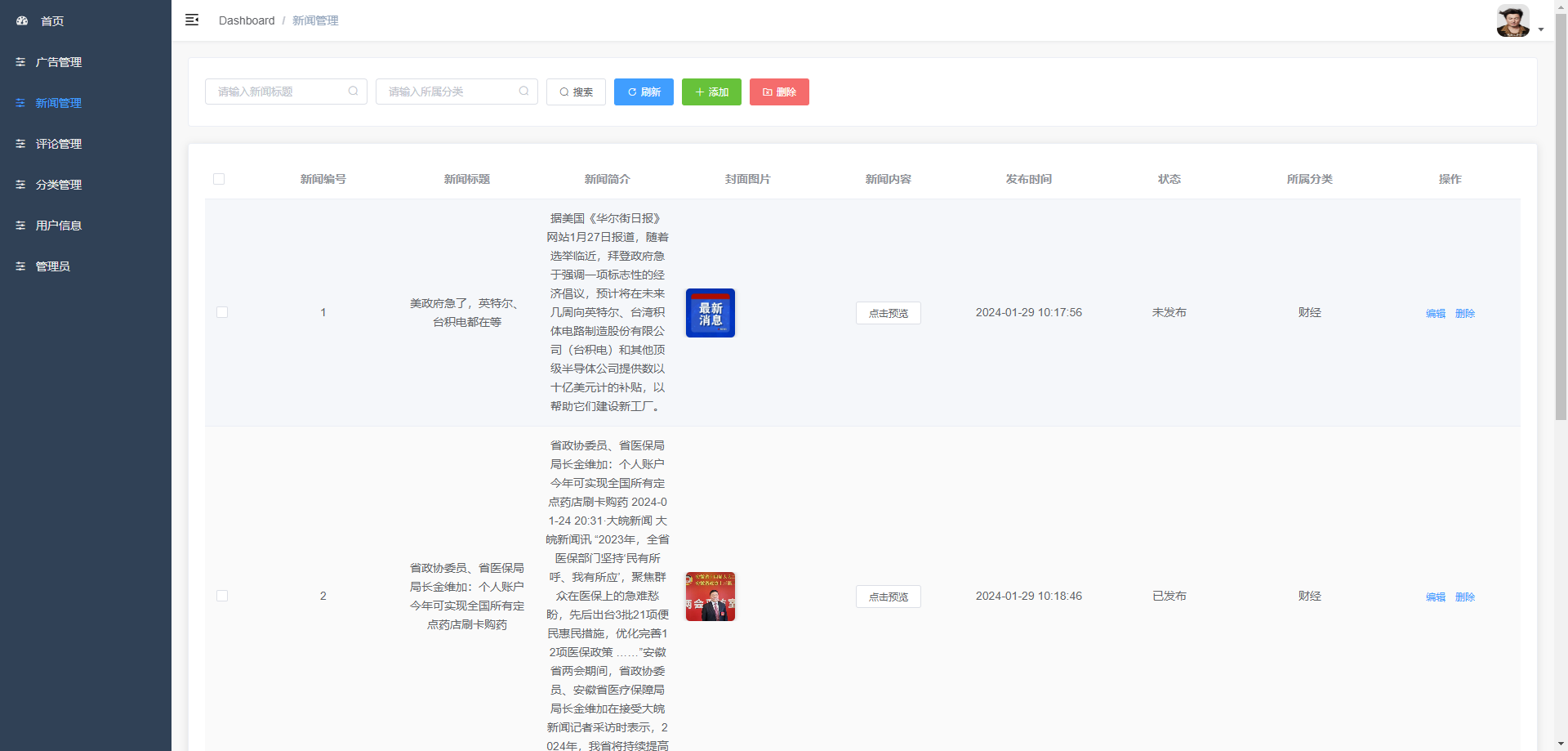Check the checkbox for news item 1
This screenshot has height=751, width=1568.
[221, 312]
